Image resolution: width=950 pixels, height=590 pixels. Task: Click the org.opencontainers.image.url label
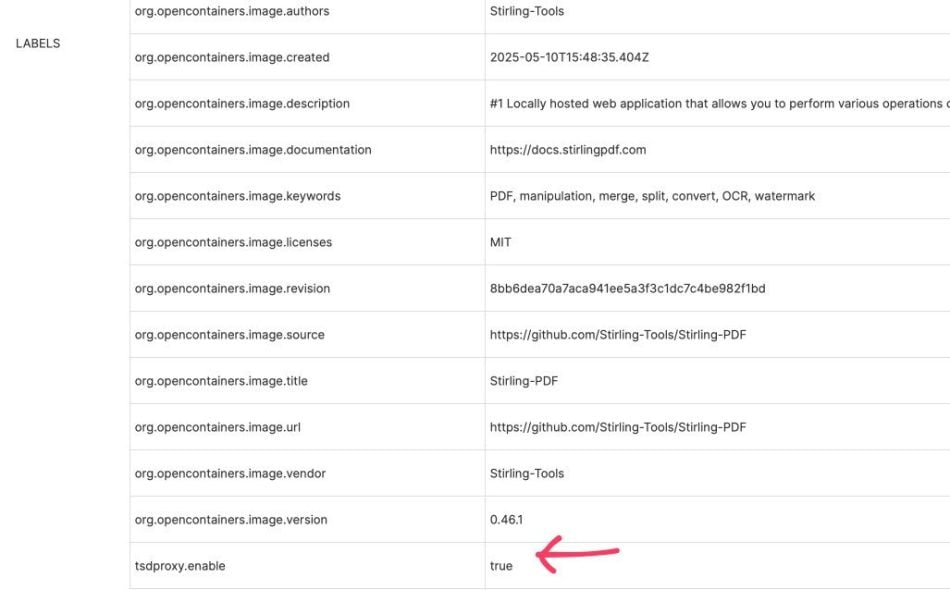point(218,427)
